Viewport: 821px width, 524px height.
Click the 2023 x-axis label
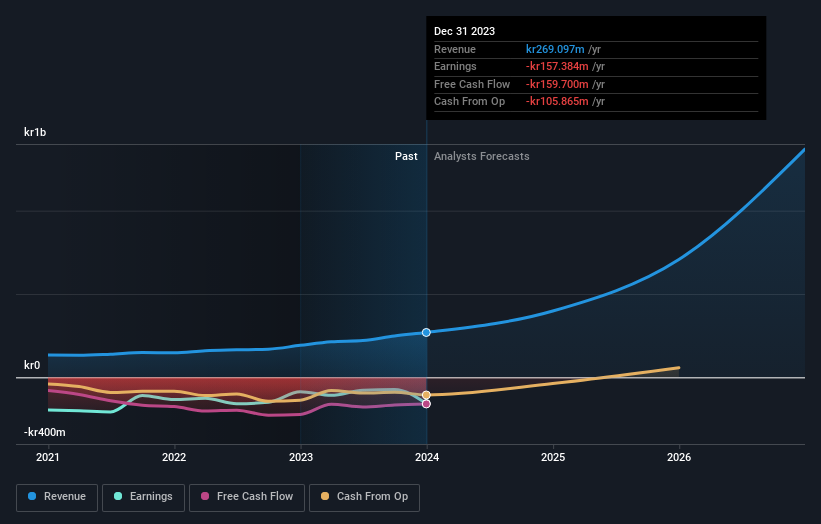coord(301,457)
